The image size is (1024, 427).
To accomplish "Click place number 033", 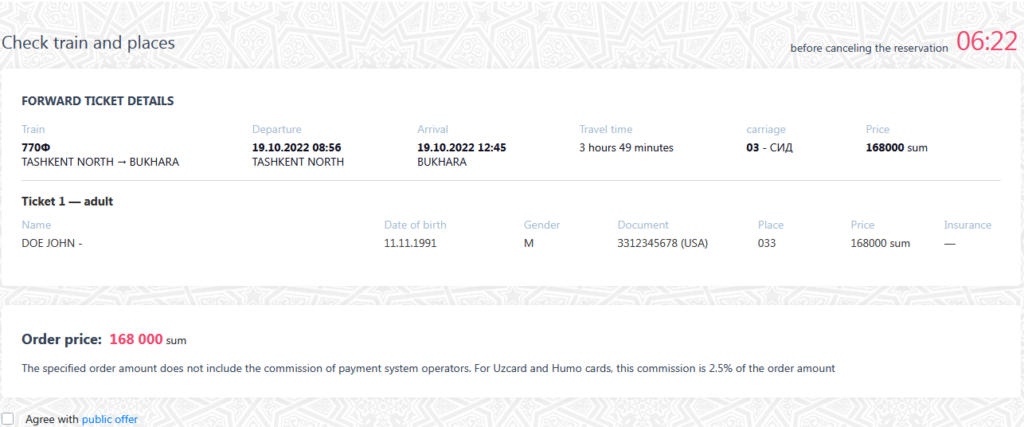I will 767,244.
